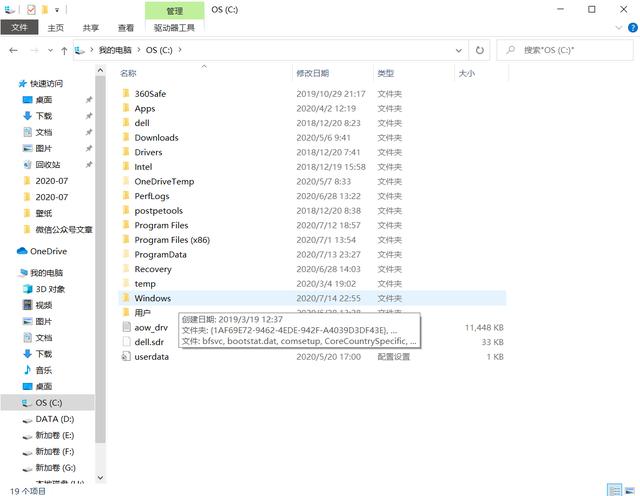Image resolution: width=640 pixels, height=496 pixels.
Task: Click the sidebar scroll up arrow
Action: (x=100, y=71)
